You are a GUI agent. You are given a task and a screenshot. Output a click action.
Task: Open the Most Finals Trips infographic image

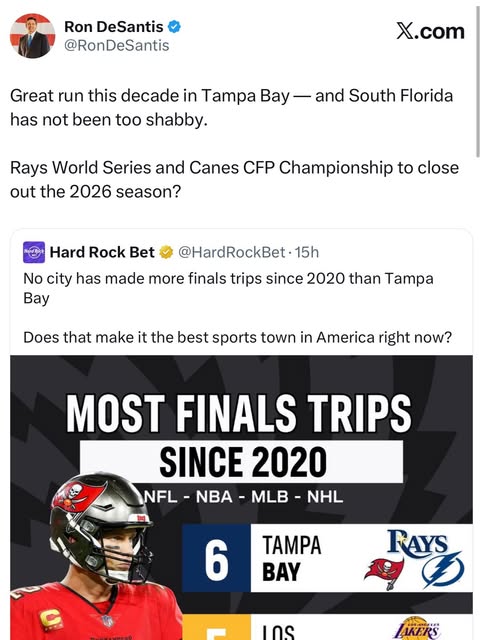coord(241,497)
